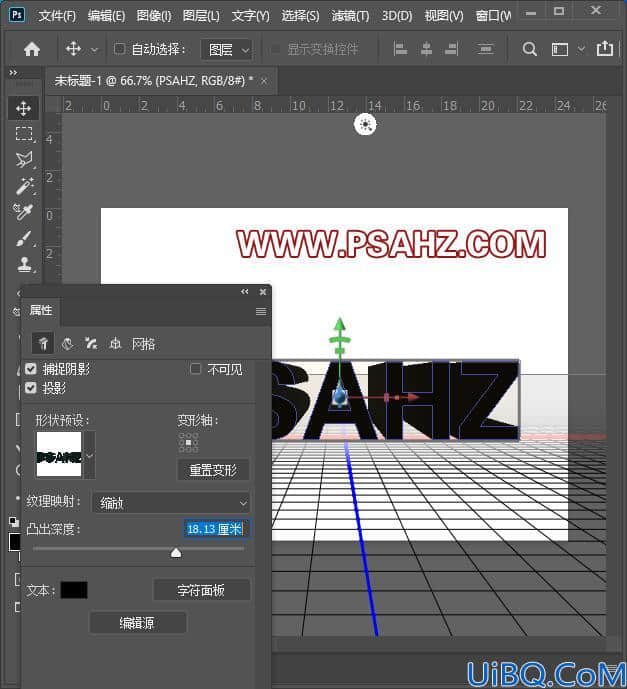Click align horizontal centers icon

pos(426,49)
